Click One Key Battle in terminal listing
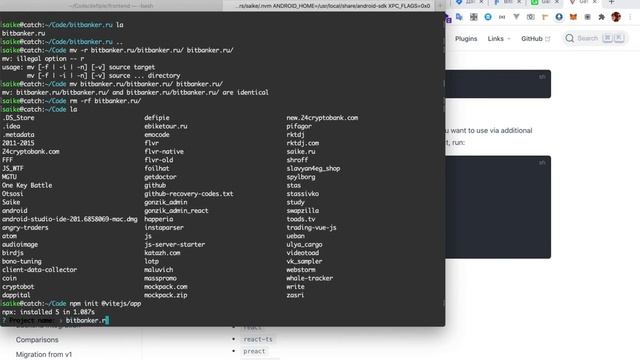 [x=27, y=185]
